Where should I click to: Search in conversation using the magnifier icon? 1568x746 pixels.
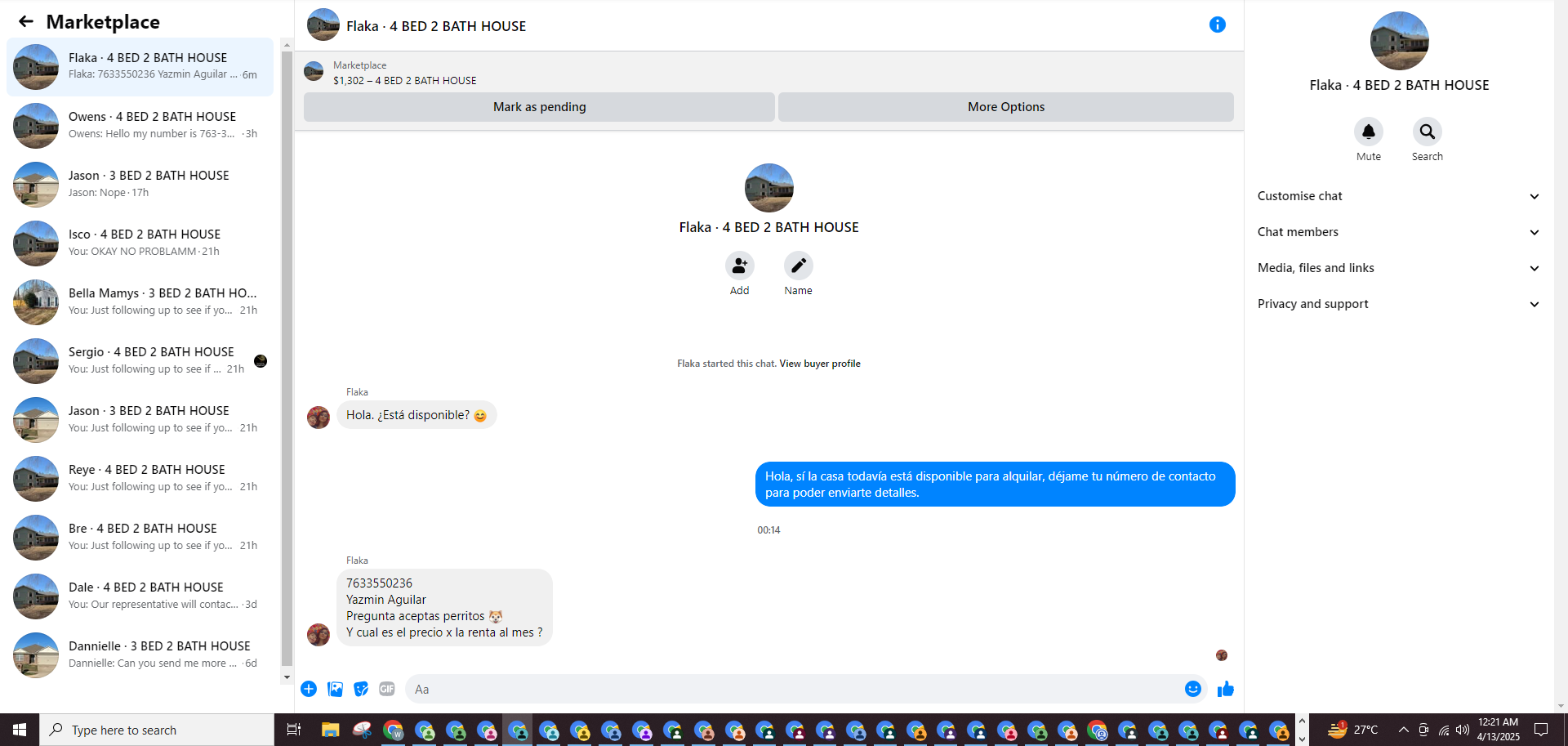click(x=1428, y=132)
